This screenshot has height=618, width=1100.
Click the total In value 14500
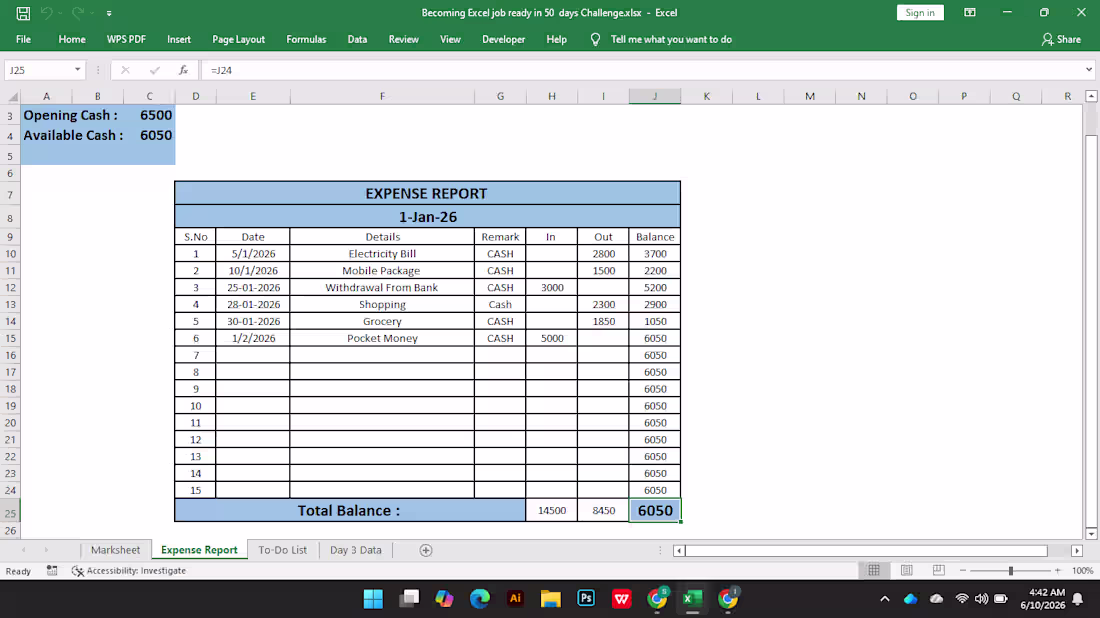point(552,511)
